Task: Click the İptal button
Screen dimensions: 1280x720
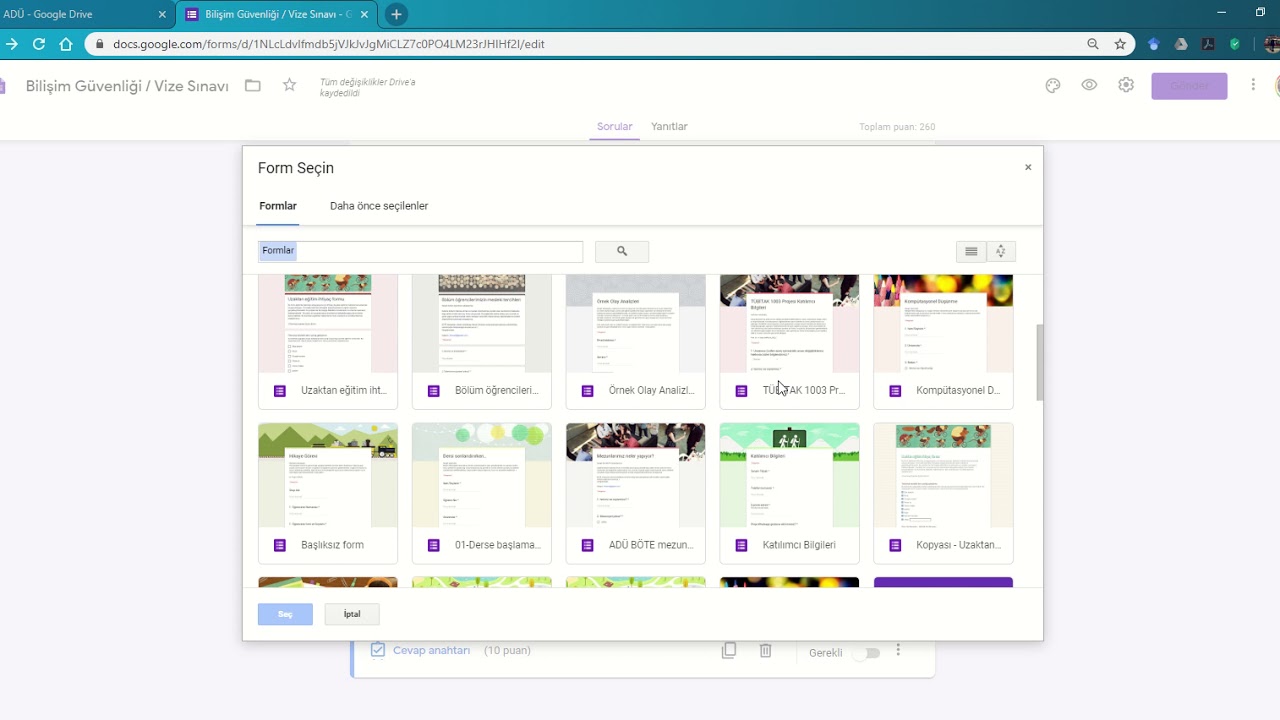Action: pyautogui.click(x=352, y=614)
